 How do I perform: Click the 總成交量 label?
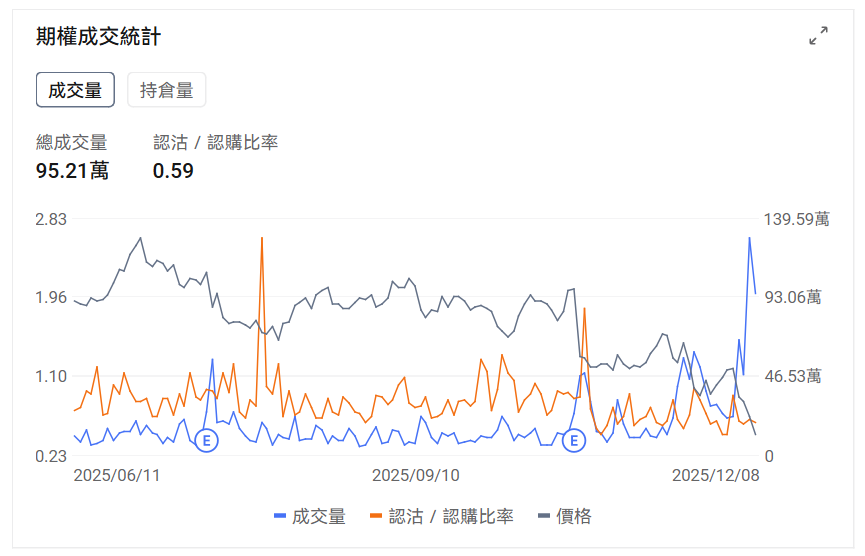tap(71, 143)
